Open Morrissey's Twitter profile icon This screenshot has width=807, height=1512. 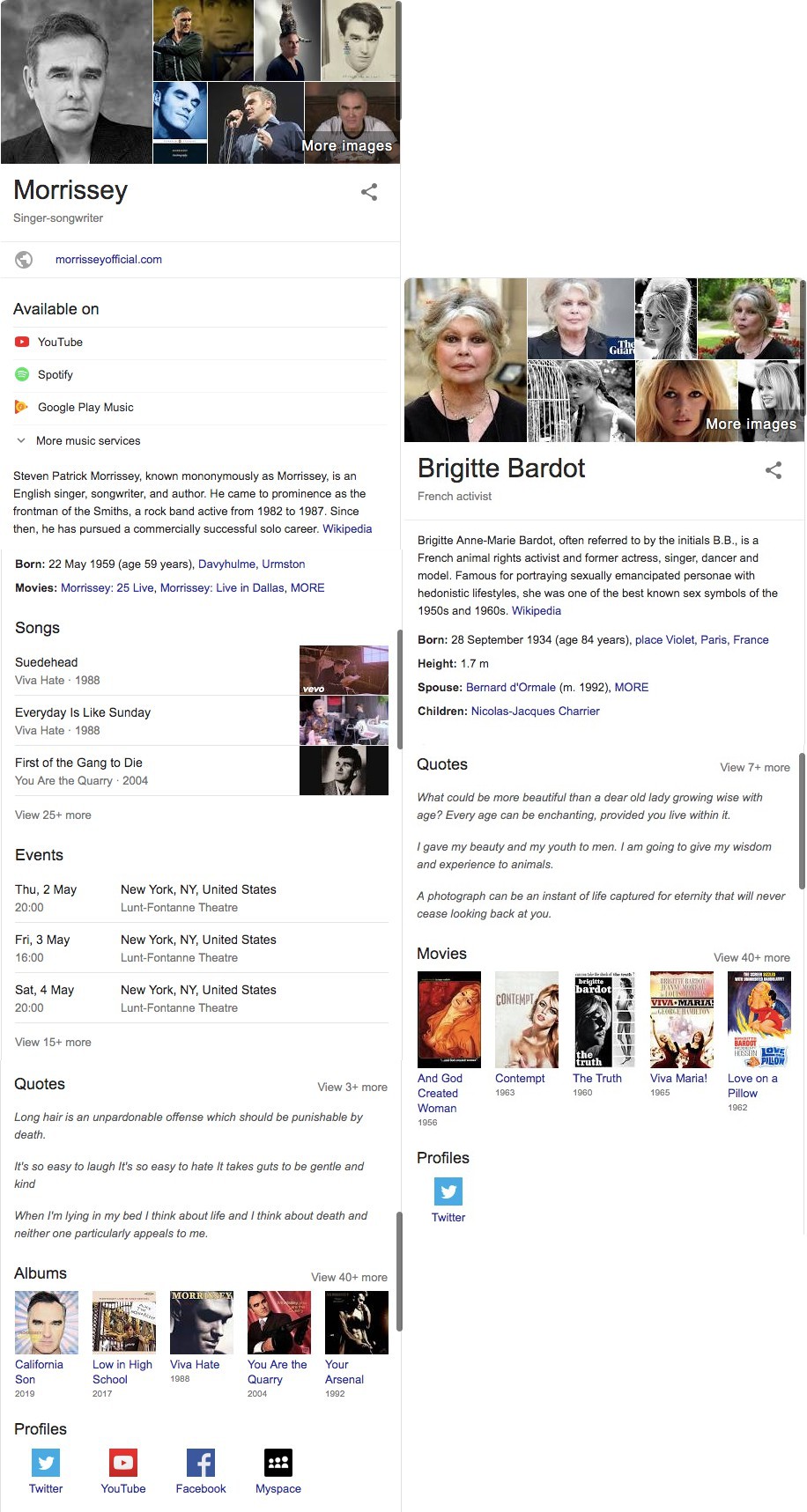pyautogui.click(x=46, y=1463)
